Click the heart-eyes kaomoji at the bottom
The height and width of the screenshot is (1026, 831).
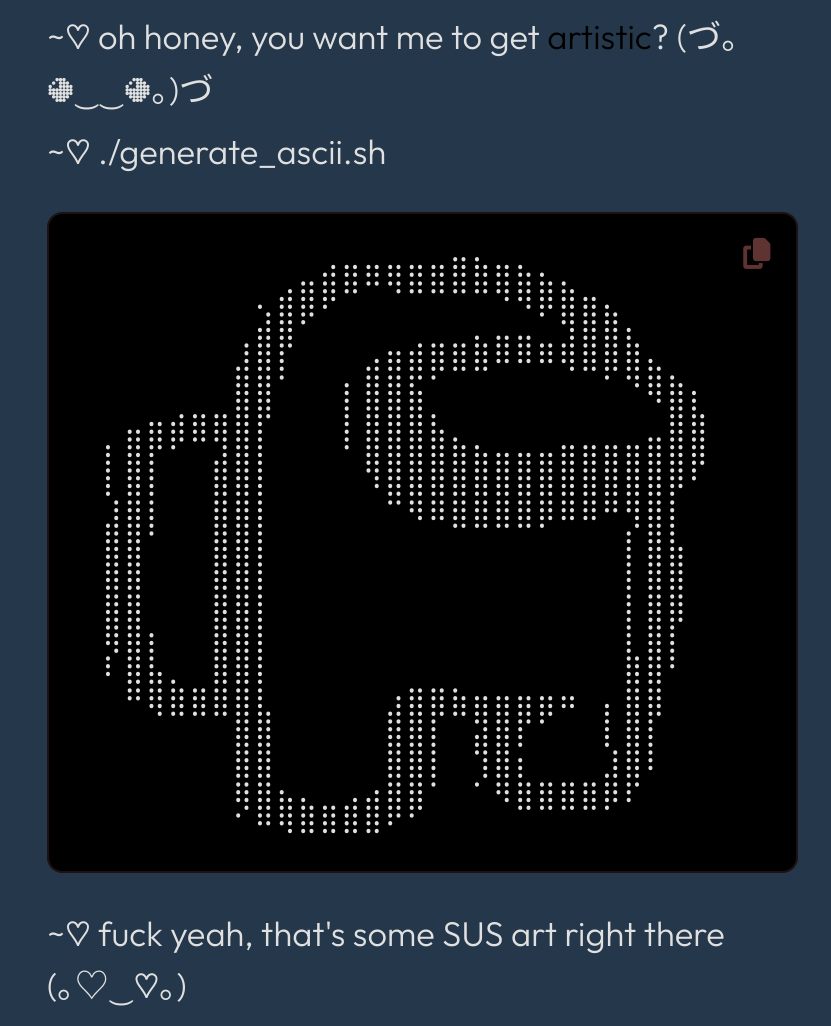click(x=116, y=986)
